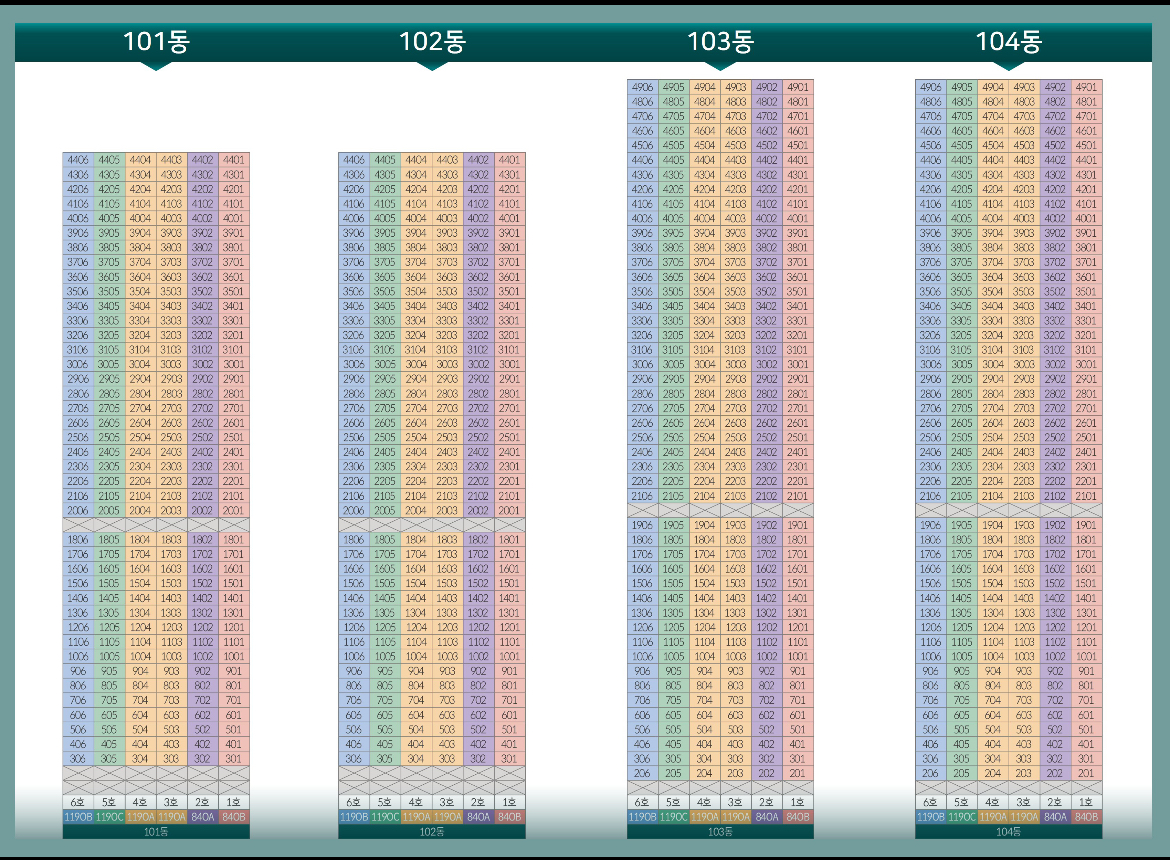Image resolution: width=1170 pixels, height=860 pixels.
Task: Select the 1호 column label in 104동
Action: coord(1086,802)
